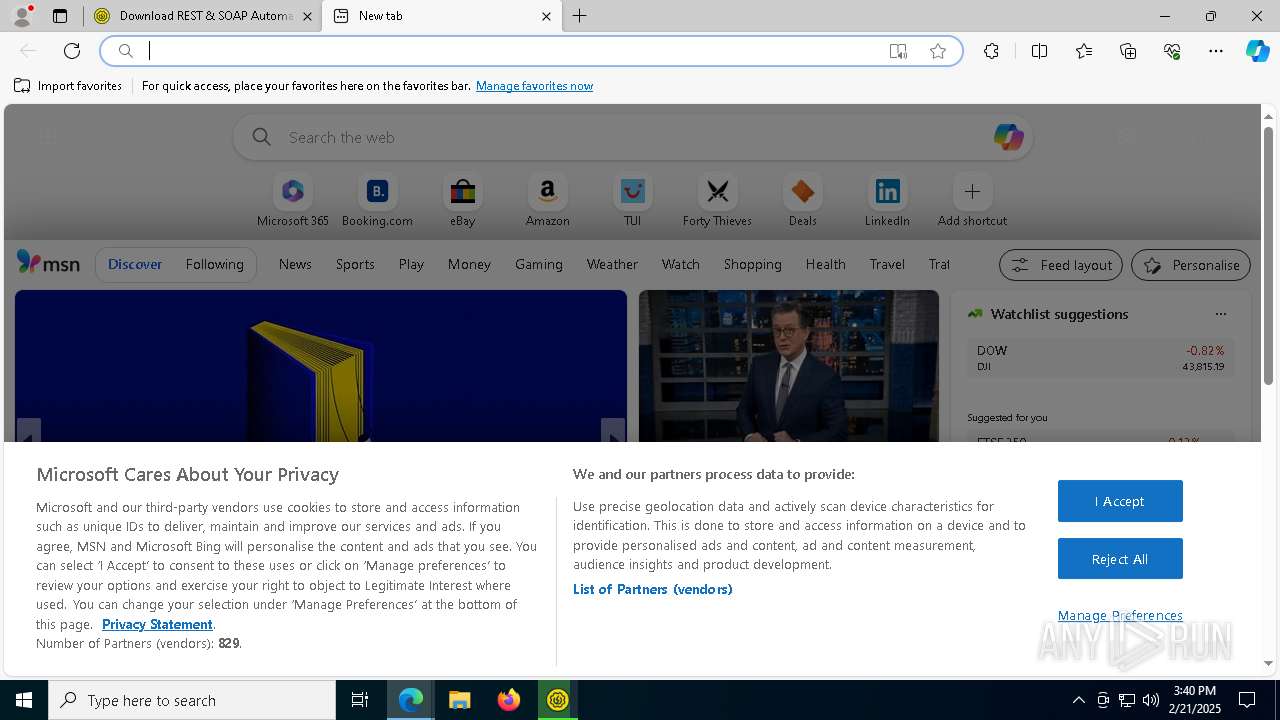Open the Travel section
This screenshot has width=1280, height=720.
(x=887, y=264)
